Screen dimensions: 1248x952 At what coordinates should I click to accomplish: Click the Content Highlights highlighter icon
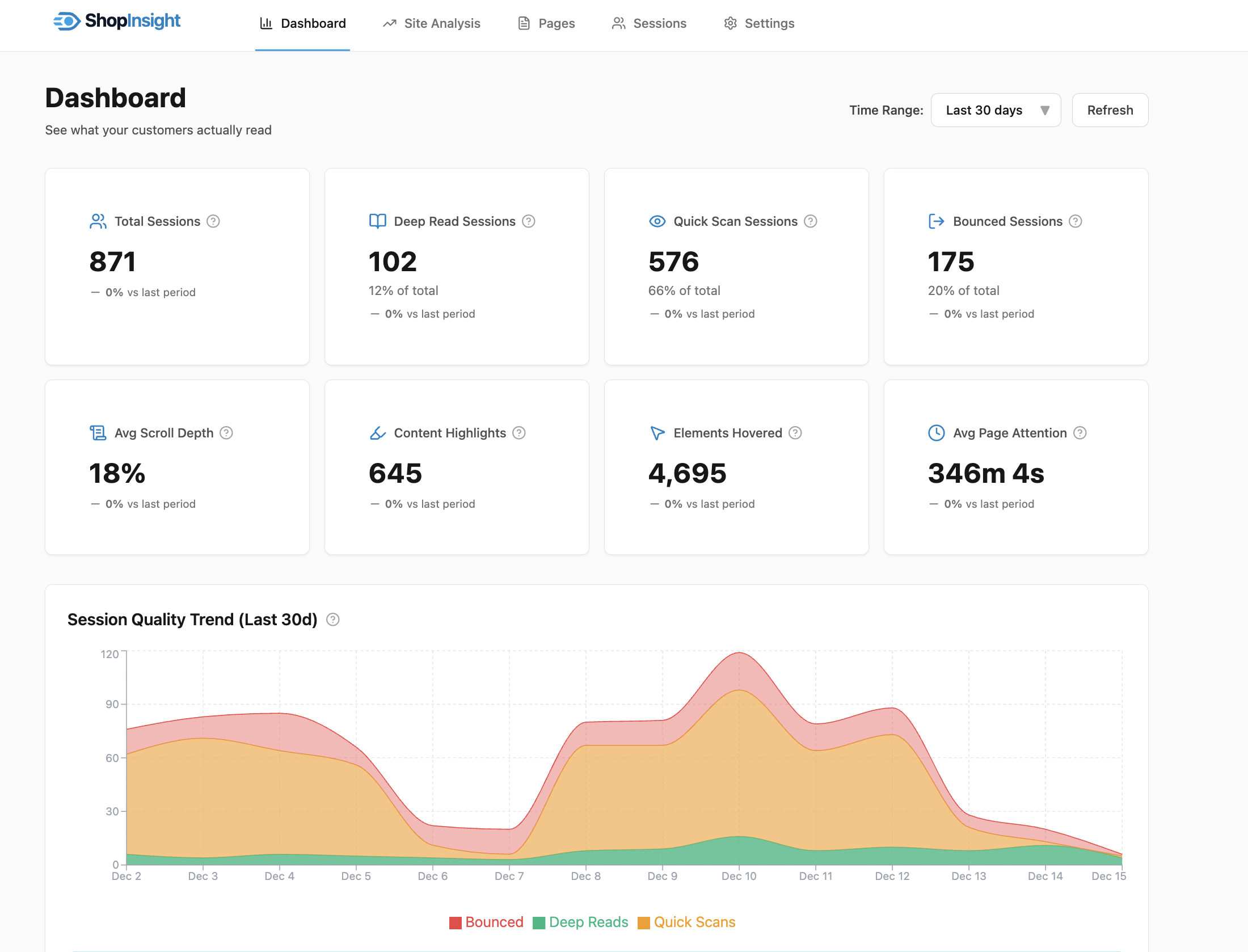coord(377,432)
